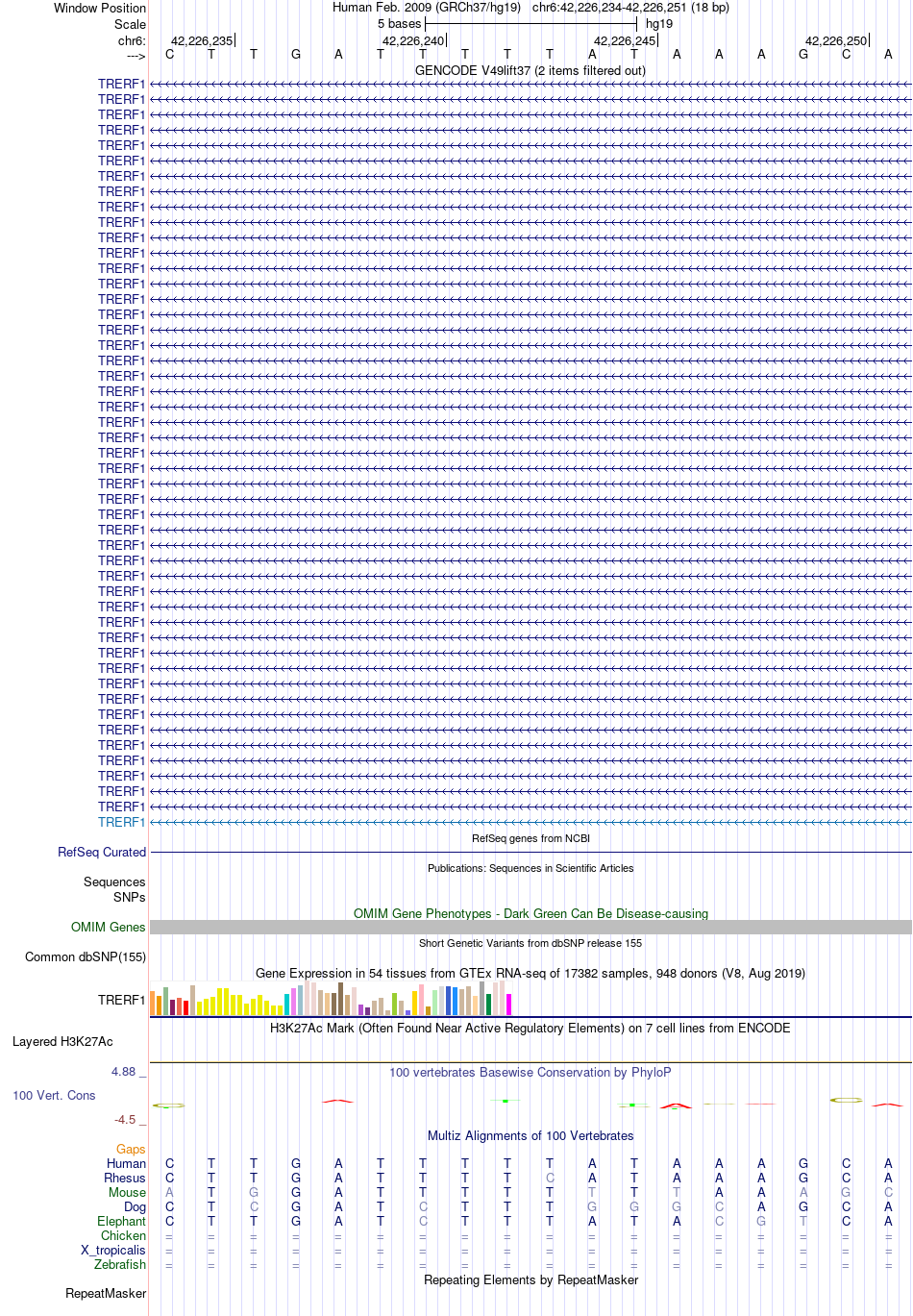Click the magenta bar in GTEx chart

[x=508, y=1004]
